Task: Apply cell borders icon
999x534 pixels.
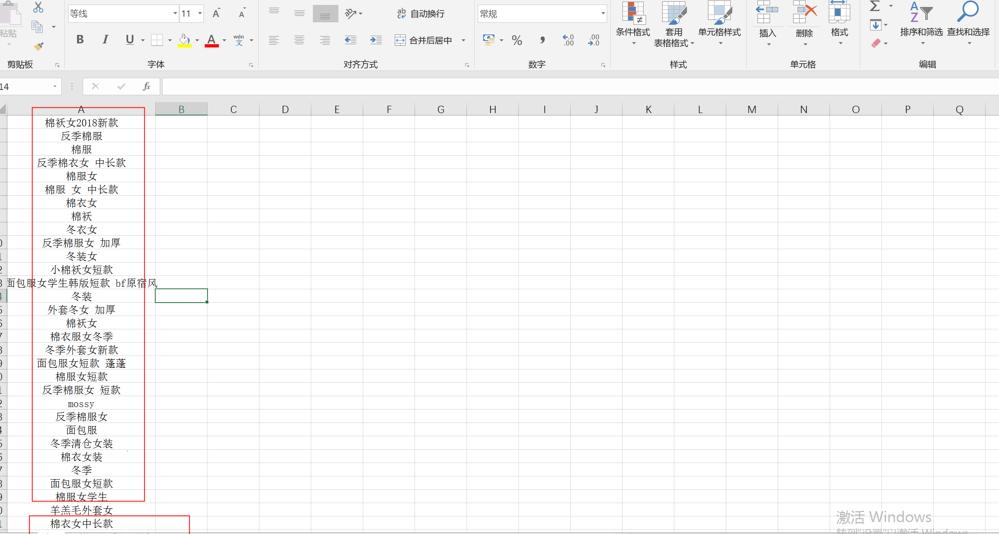Action: click(157, 40)
